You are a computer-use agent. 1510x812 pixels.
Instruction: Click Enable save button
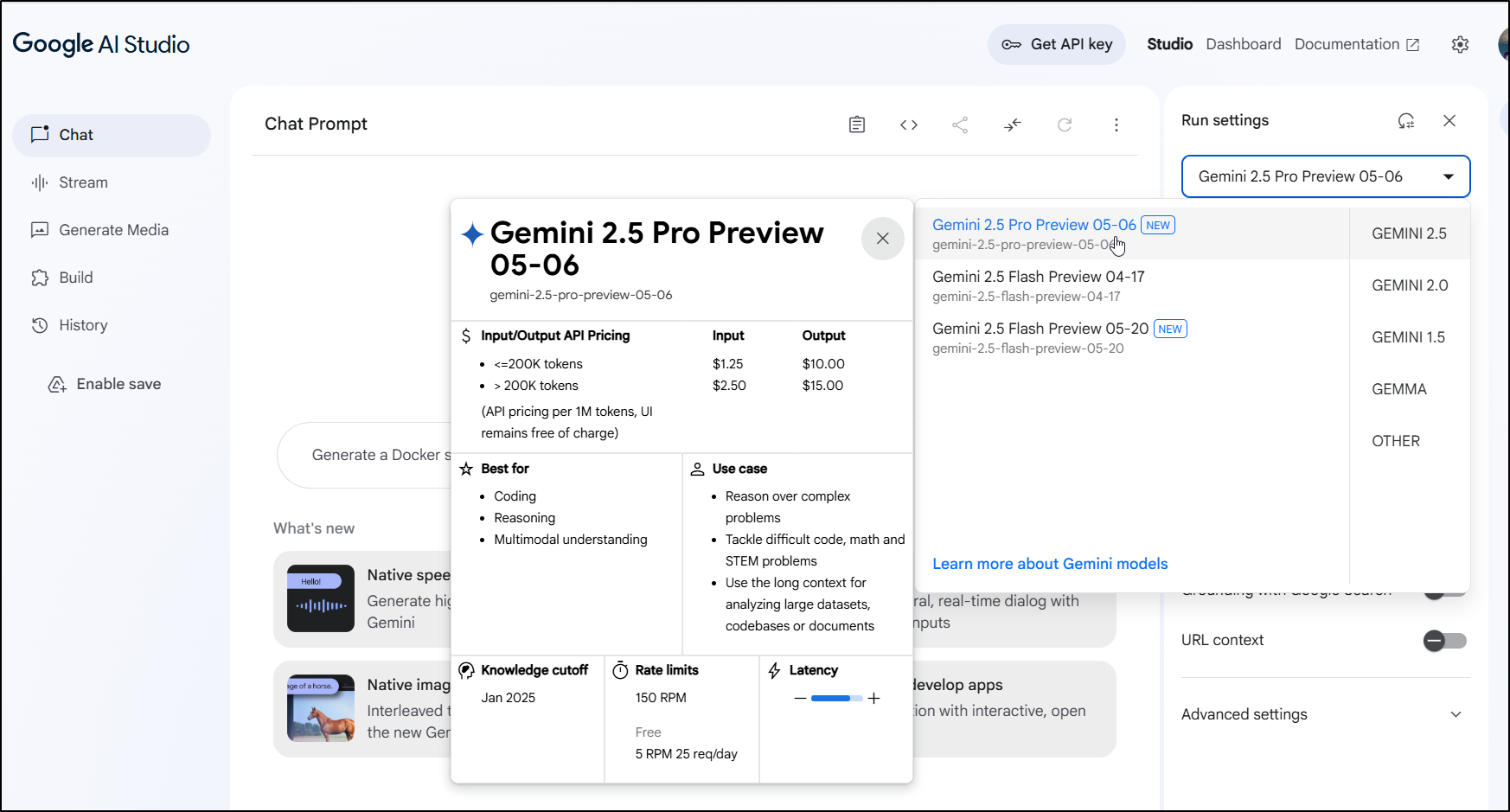point(105,384)
